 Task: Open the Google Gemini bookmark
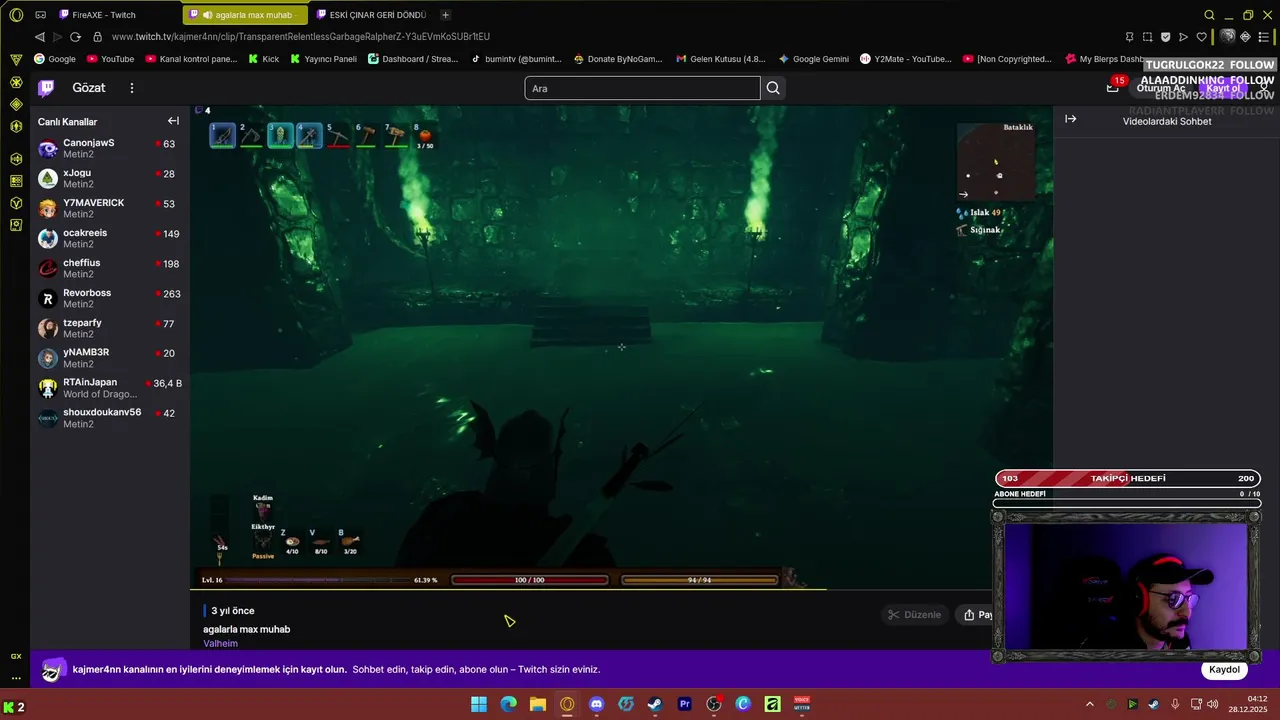pos(813,59)
